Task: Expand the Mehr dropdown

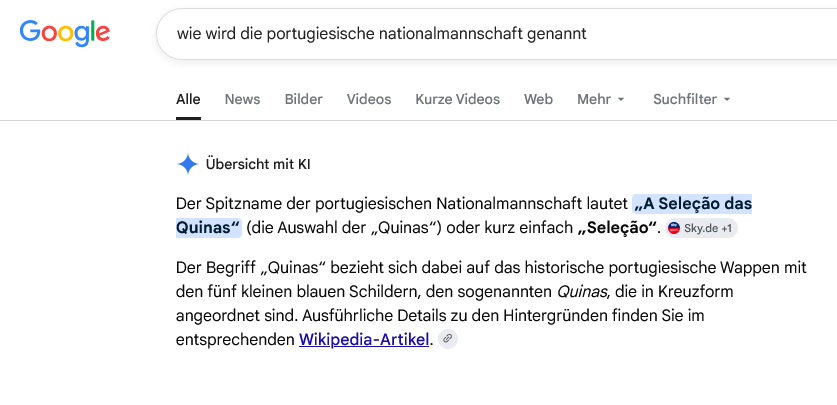Action: 601,99
